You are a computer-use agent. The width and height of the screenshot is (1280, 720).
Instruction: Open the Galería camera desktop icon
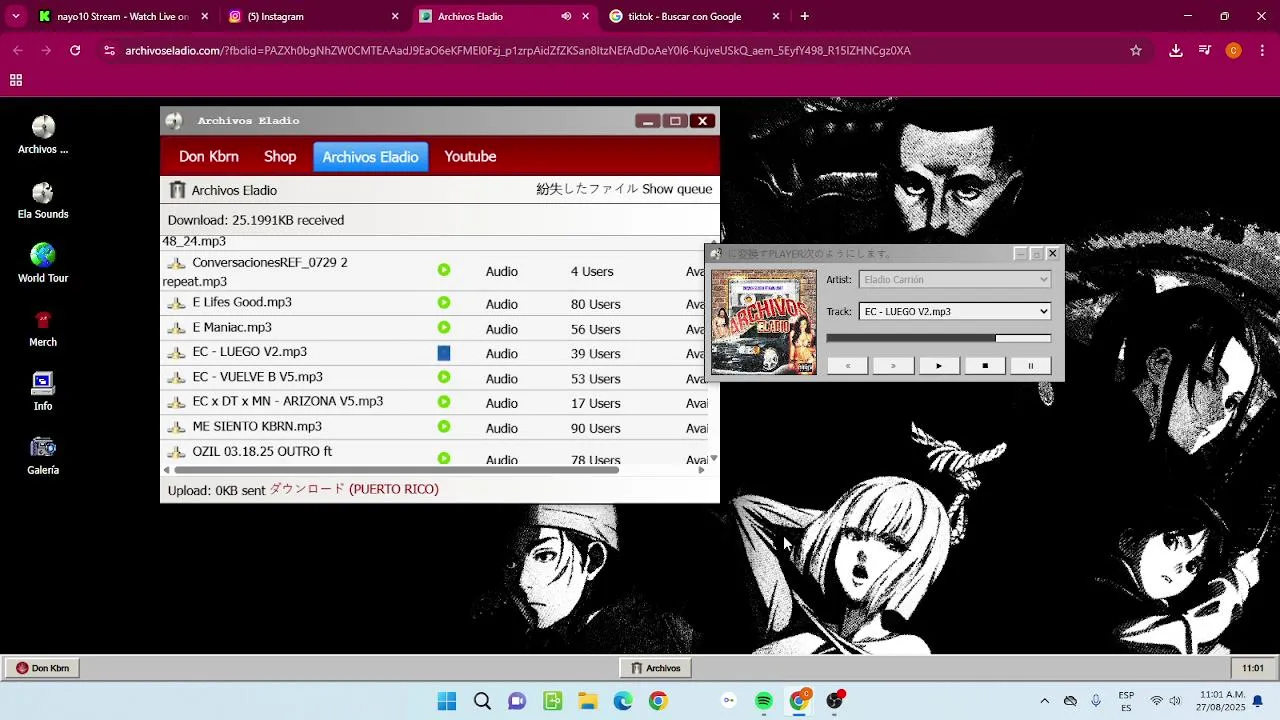coord(43,455)
